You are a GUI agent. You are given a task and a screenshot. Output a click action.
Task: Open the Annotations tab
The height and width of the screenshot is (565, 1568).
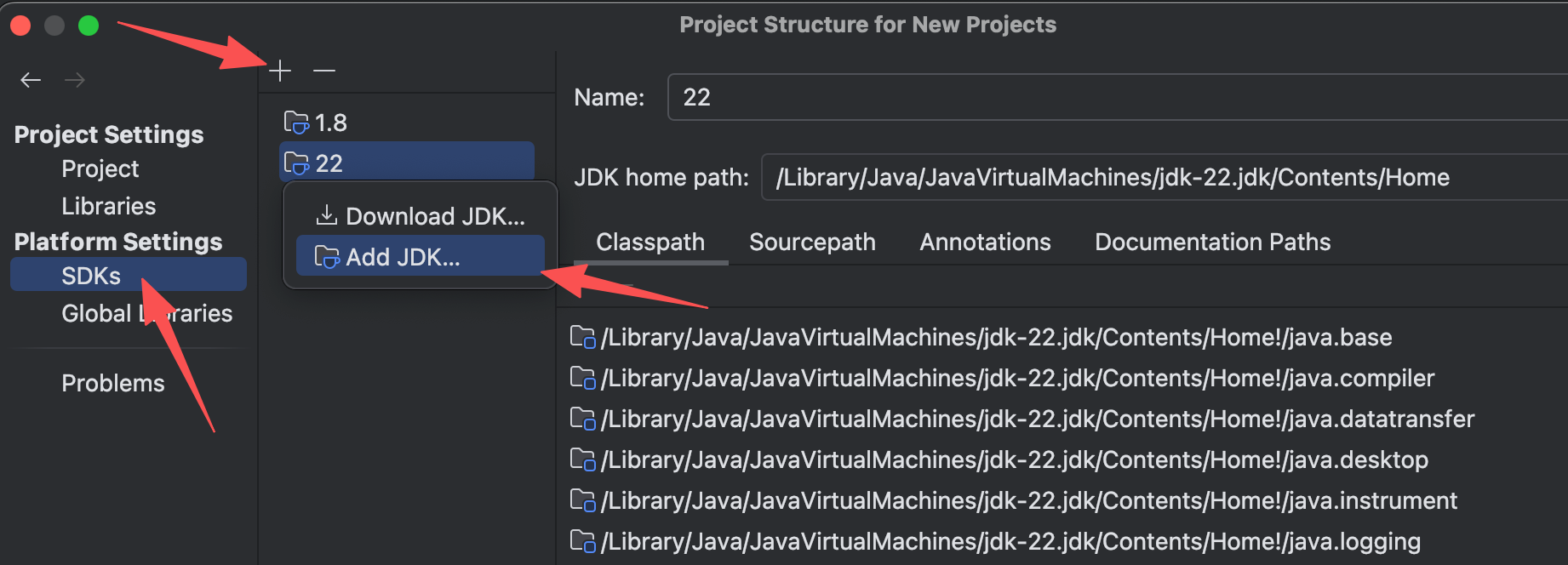[x=985, y=243]
